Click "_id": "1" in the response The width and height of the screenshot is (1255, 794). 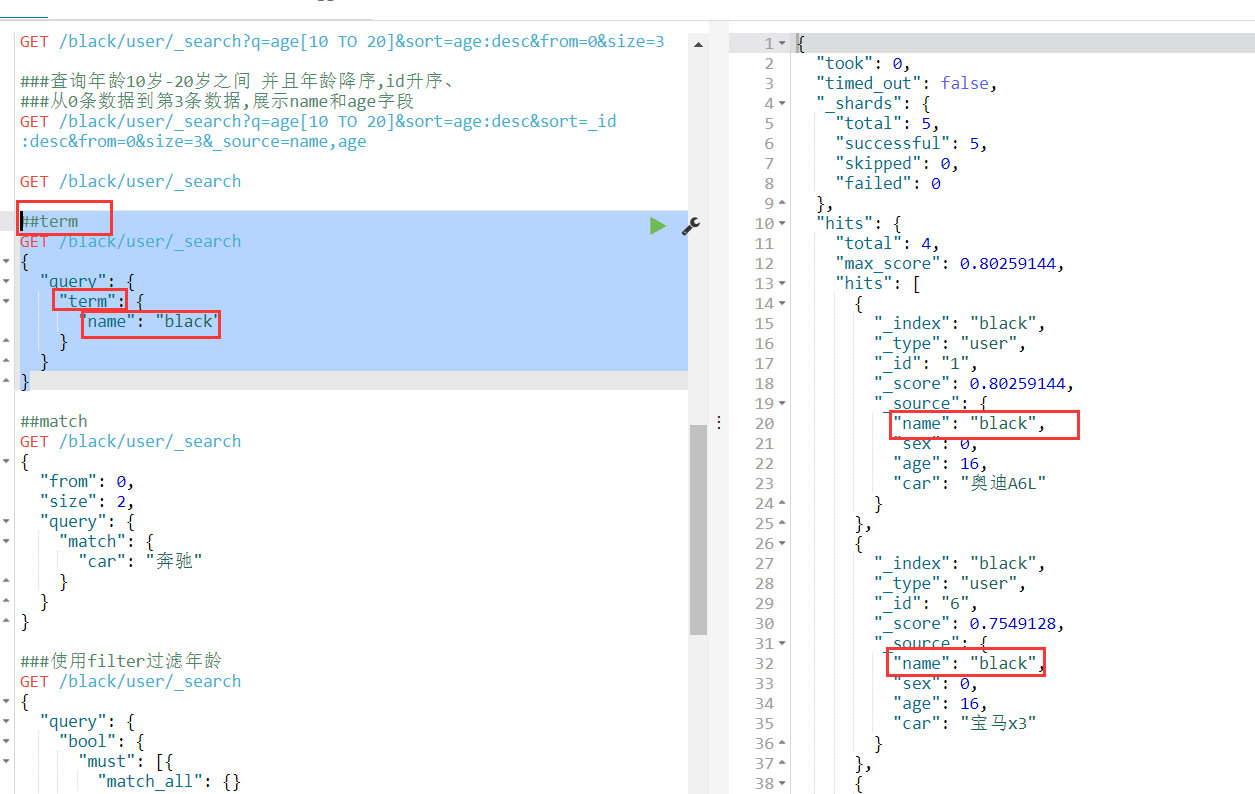coord(926,363)
